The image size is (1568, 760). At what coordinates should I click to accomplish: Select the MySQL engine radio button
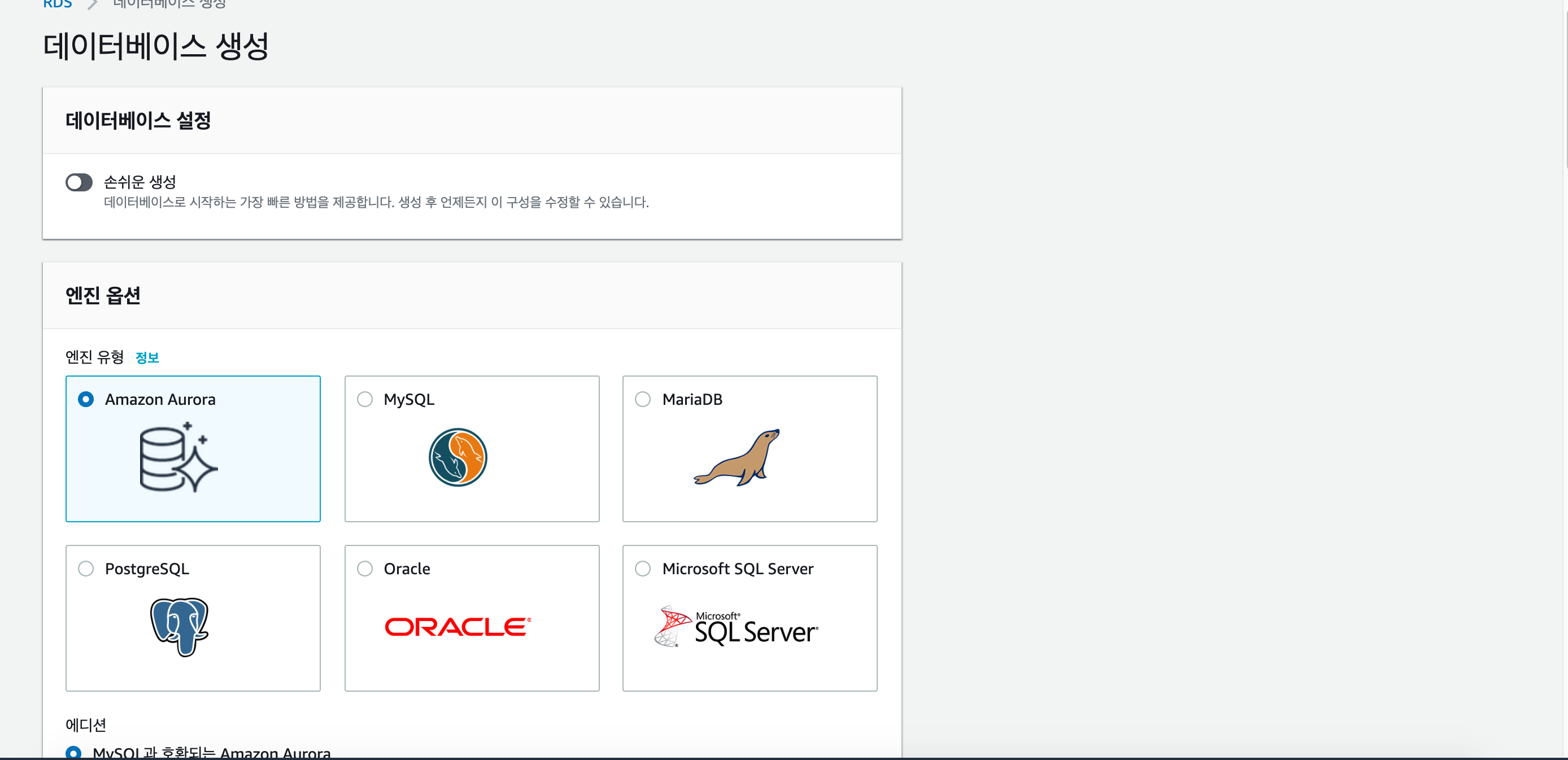(365, 399)
